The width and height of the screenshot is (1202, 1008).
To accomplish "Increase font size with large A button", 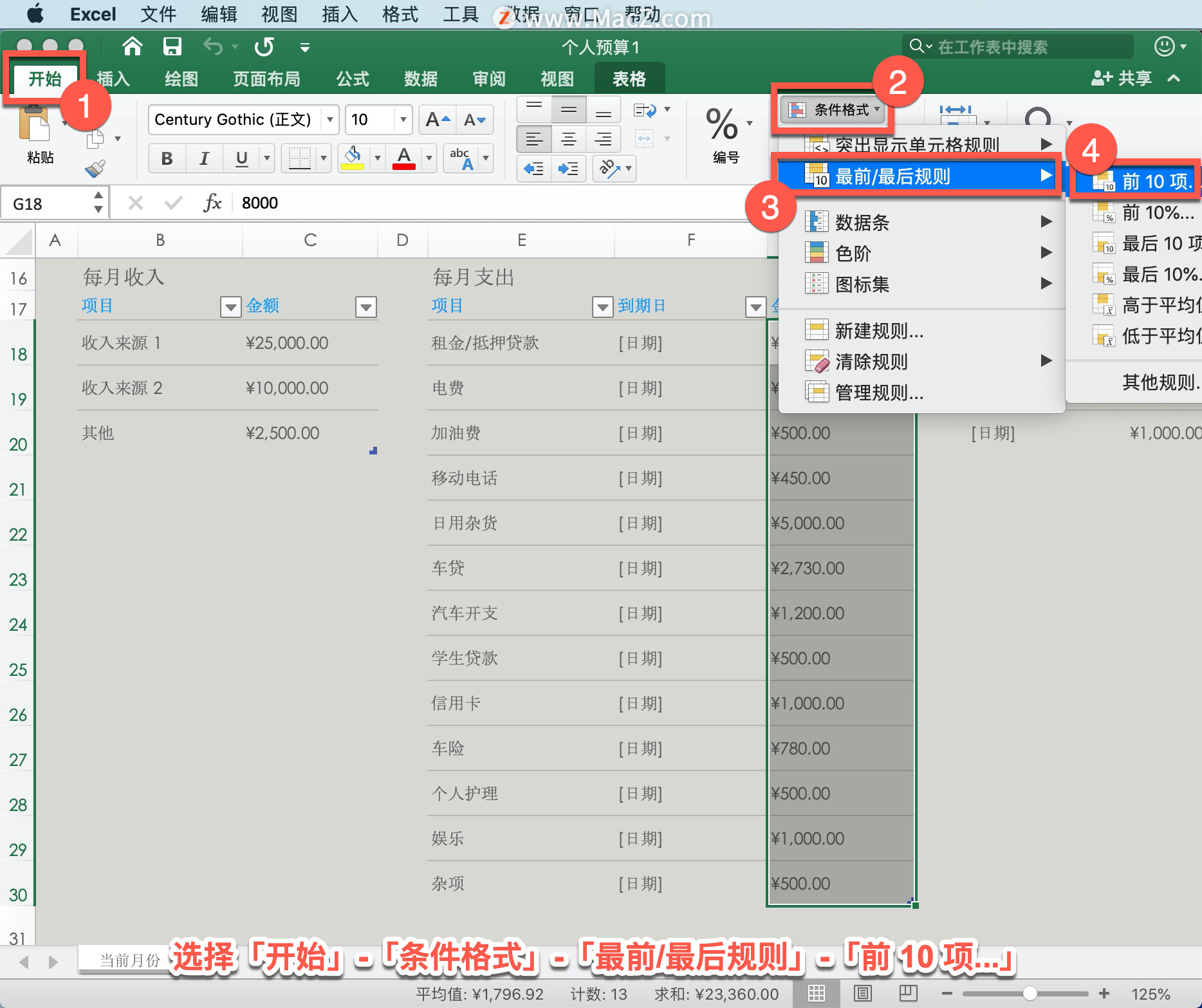I will [438, 120].
